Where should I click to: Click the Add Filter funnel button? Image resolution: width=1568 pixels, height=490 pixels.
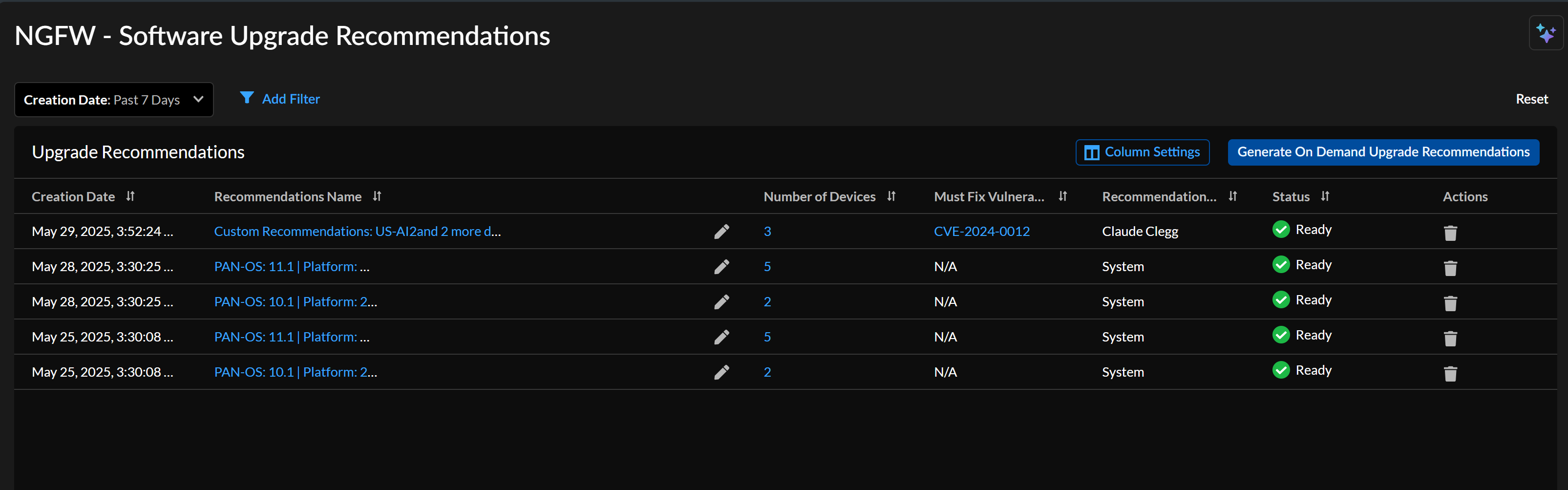click(x=280, y=99)
